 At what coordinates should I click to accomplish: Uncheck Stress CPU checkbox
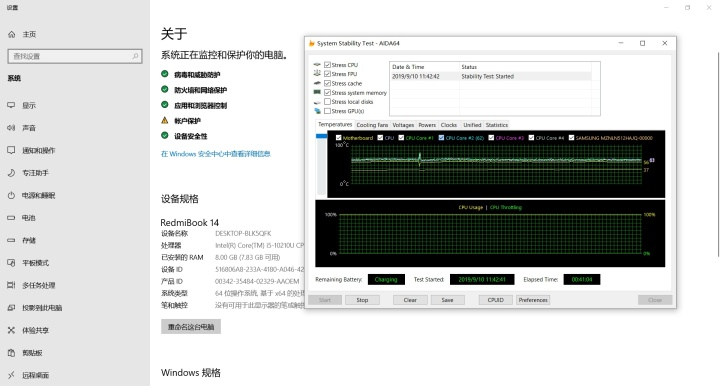coord(327,65)
